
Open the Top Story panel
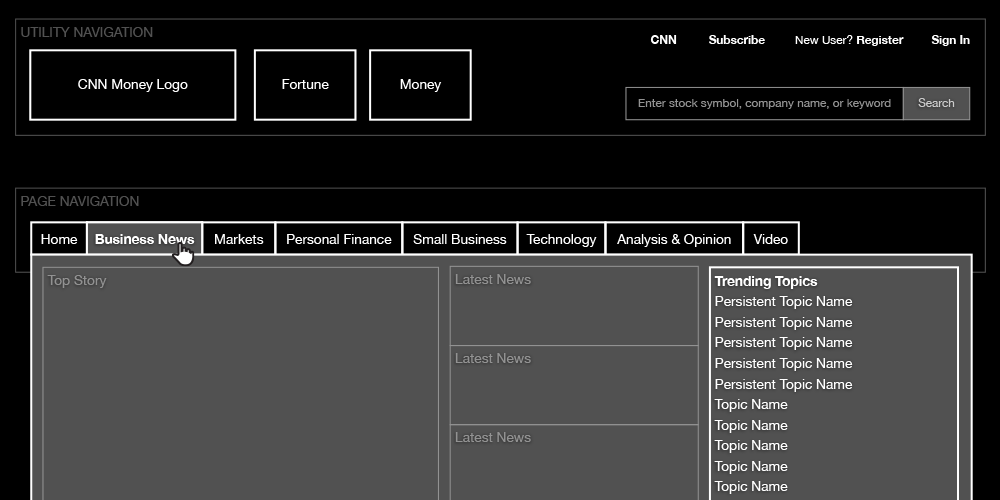click(x=240, y=380)
